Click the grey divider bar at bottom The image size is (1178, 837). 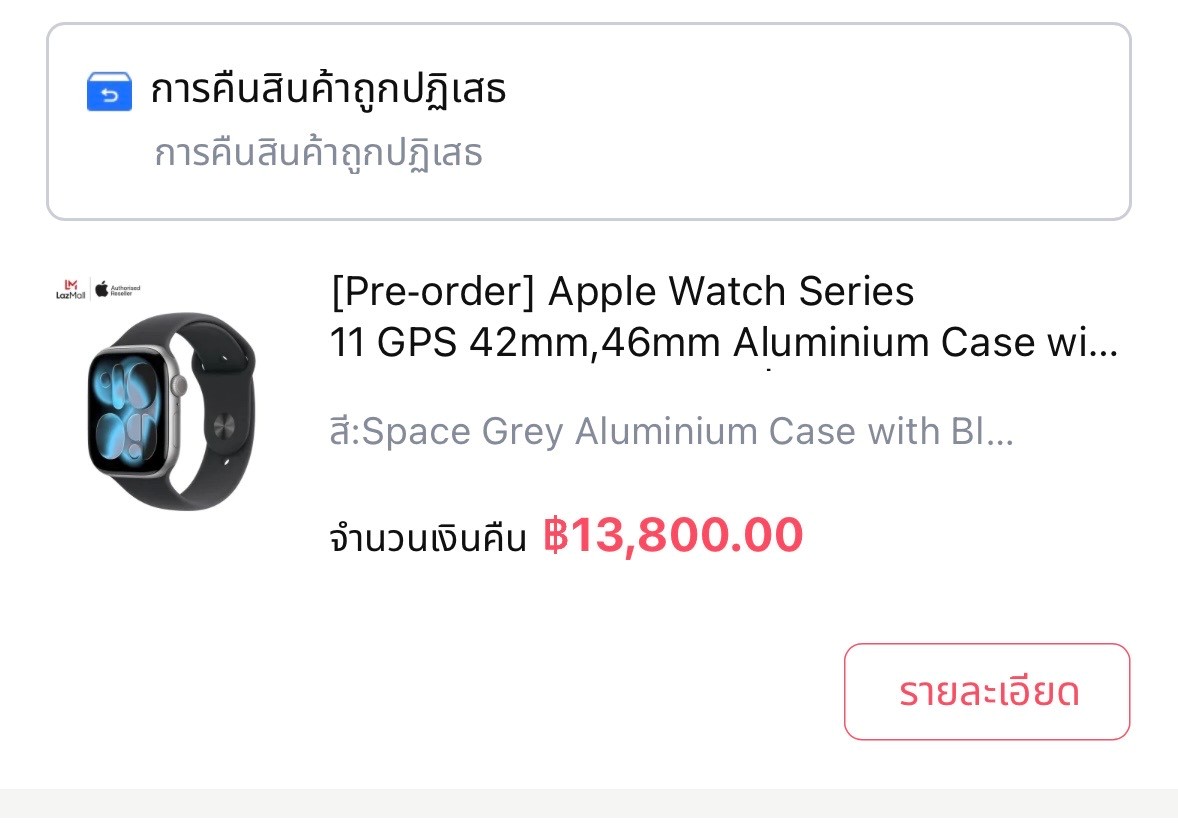[x=589, y=803]
